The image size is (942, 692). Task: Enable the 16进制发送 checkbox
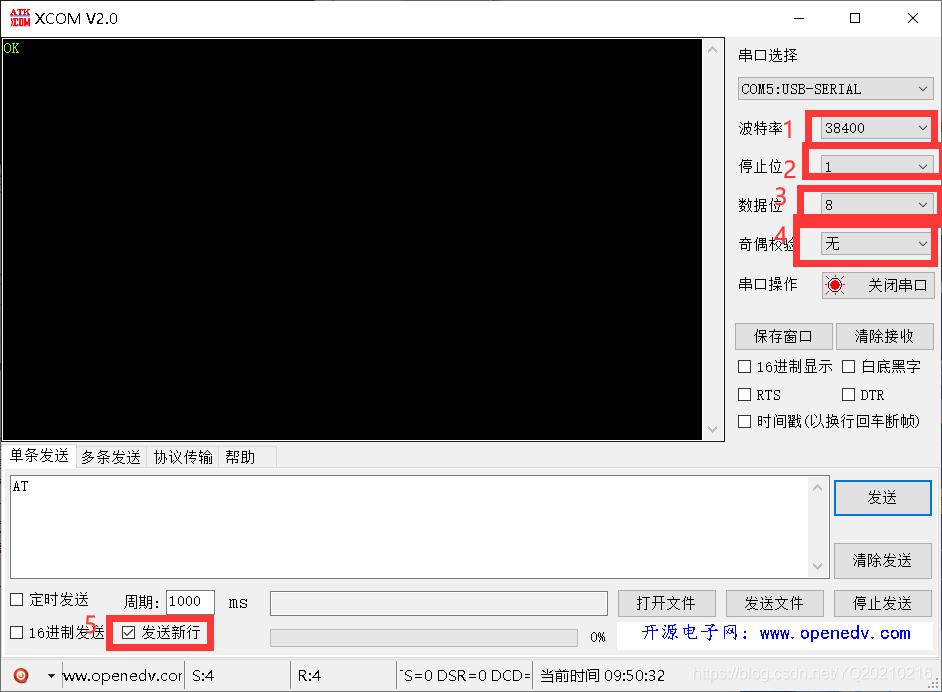click(17, 633)
